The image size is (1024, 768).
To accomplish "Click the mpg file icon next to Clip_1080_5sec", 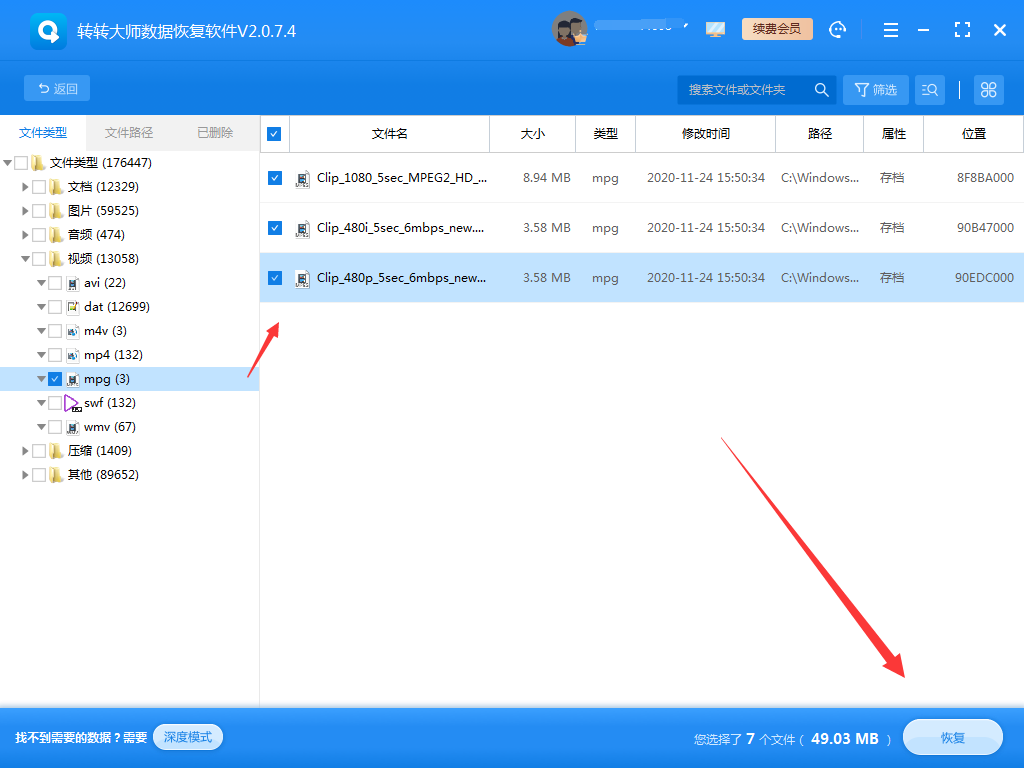I will tap(302, 177).
